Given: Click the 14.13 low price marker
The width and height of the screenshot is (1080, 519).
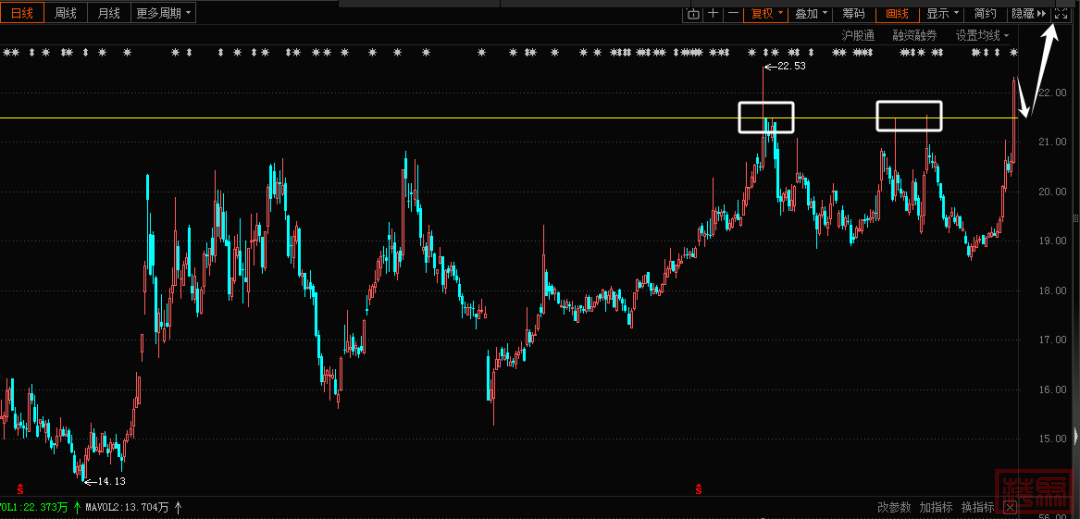Looking at the screenshot, I should [109, 482].
